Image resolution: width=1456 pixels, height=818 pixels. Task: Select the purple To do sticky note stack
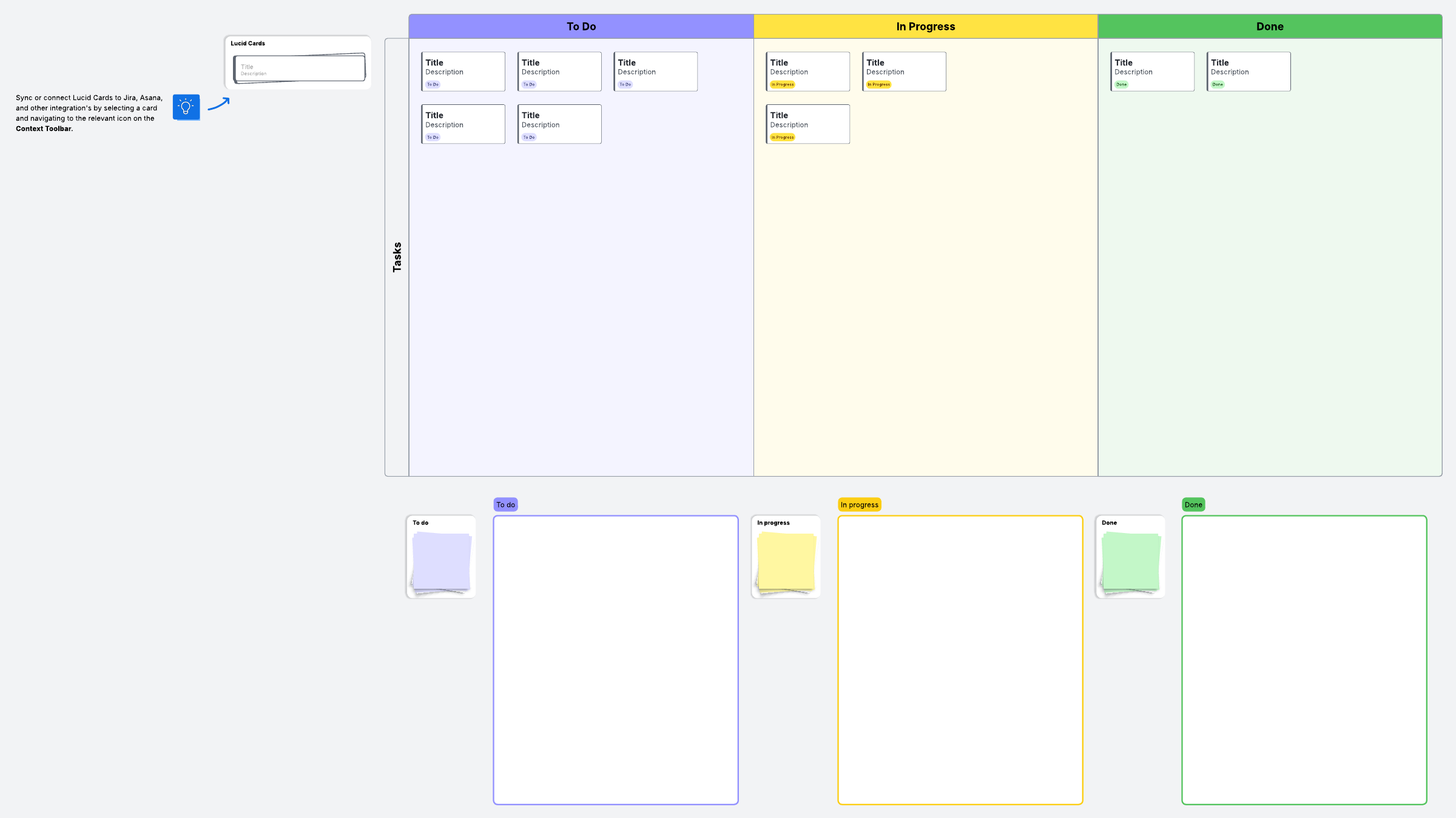click(442, 561)
